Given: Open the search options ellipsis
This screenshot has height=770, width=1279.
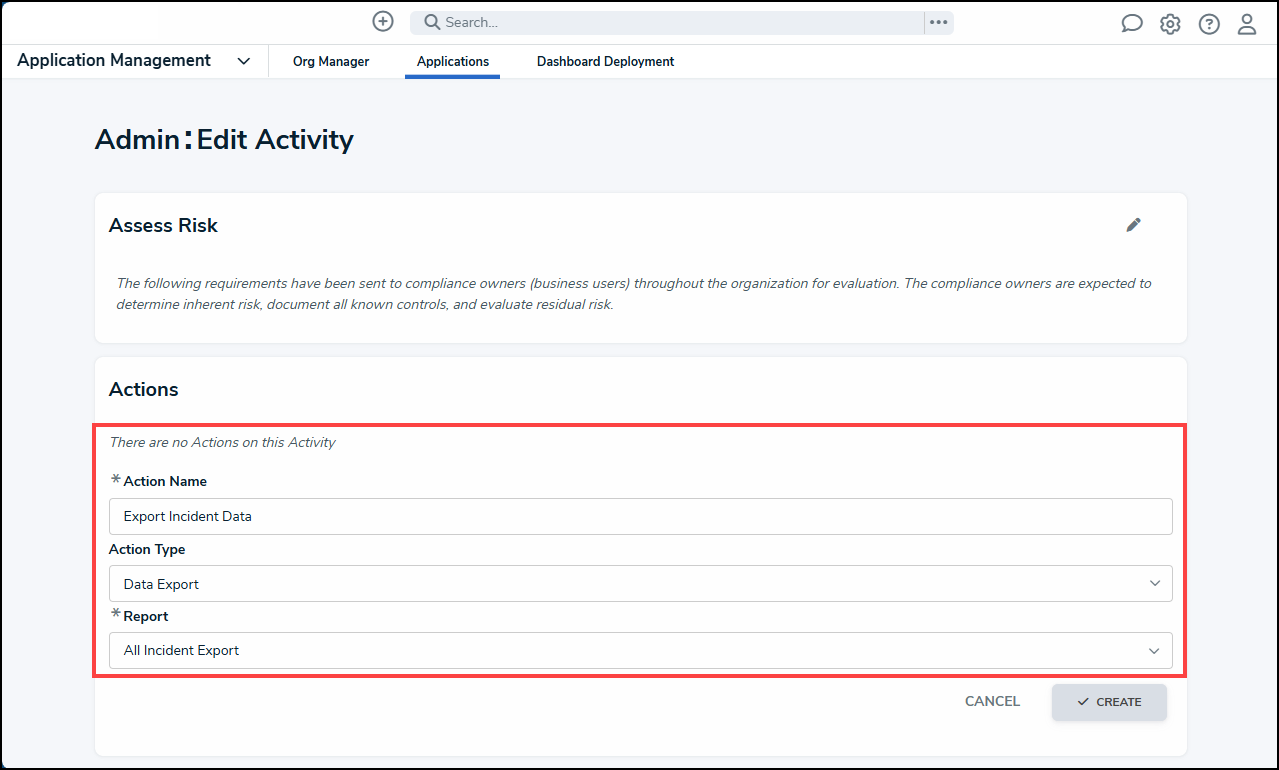Looking at the screenshot, I should (938, 22).
